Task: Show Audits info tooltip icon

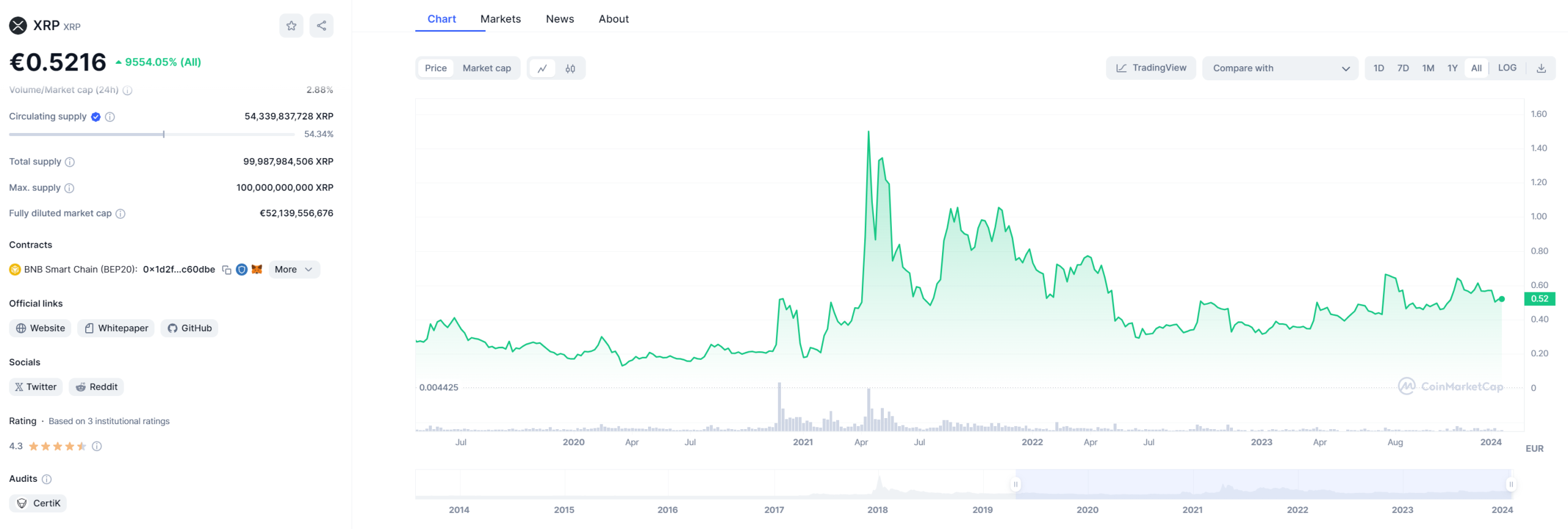Action: pyautogui.click(x=47, y=479)
